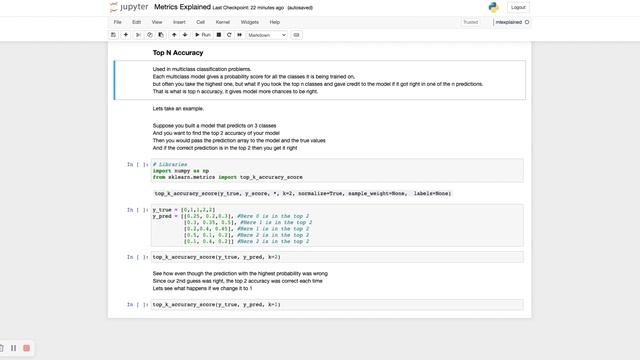The width and height of the screenshot is (640, 360).
Task: Restart the kernel and rerun all cells
Action: [x=240, y=35]
